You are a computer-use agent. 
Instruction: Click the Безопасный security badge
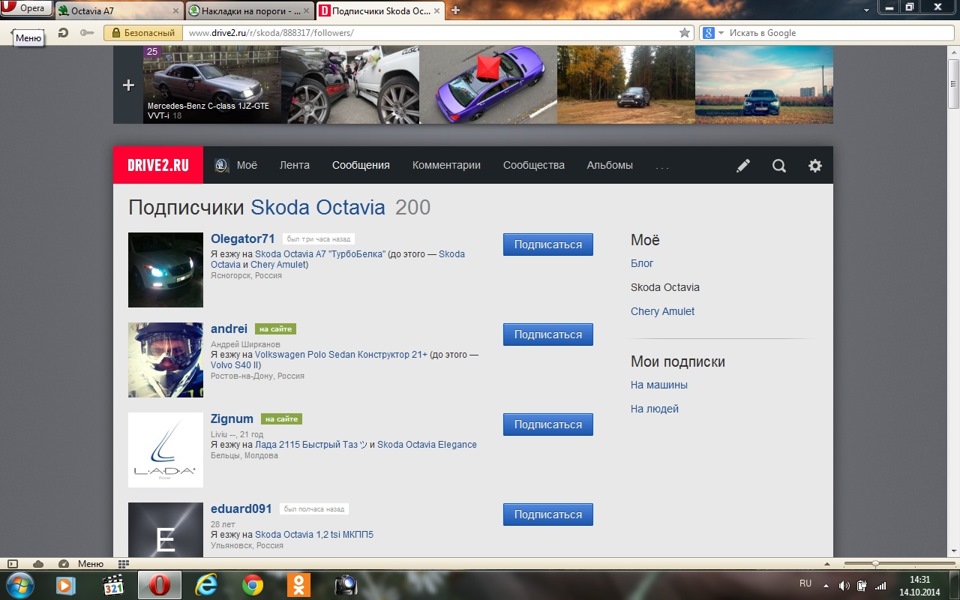143,33
